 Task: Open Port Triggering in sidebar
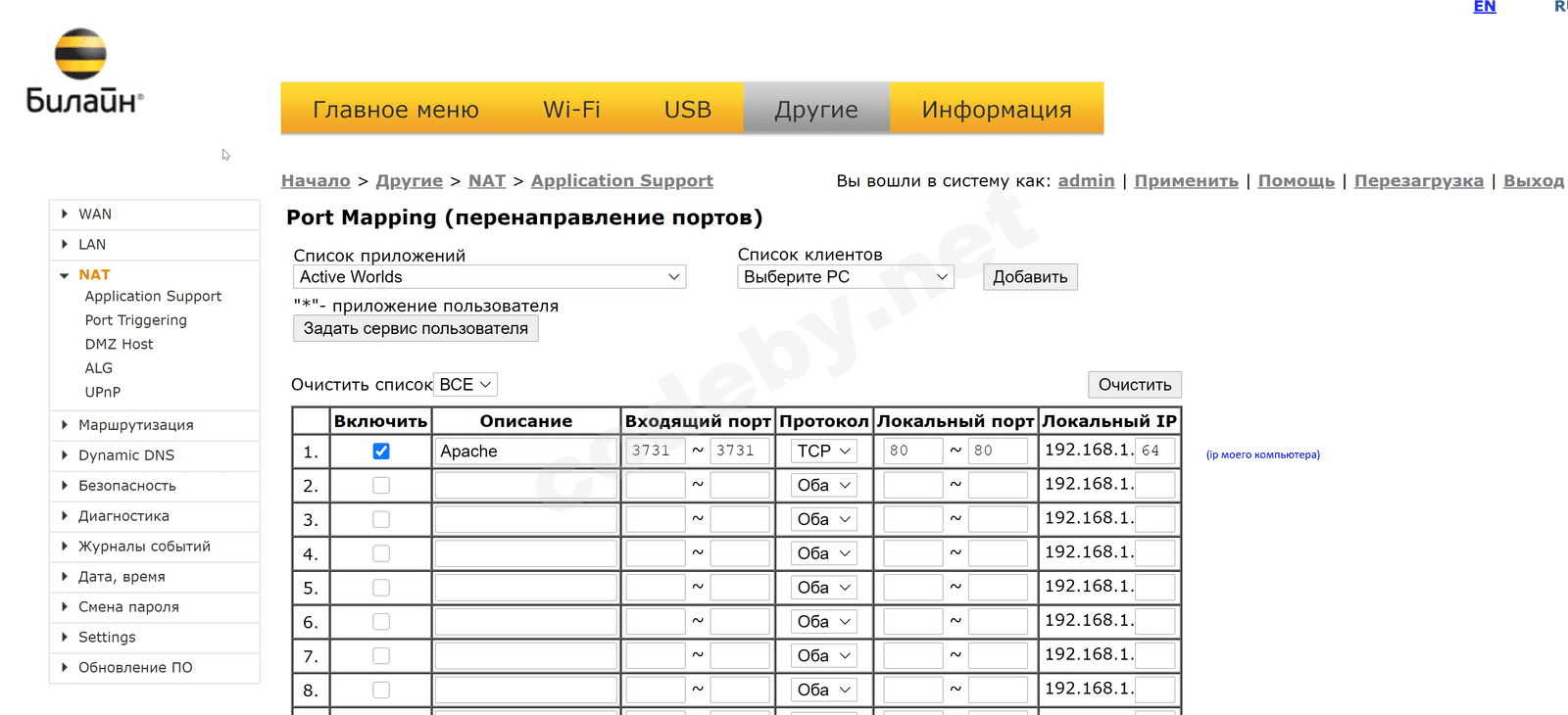click(x=135, y=320)
